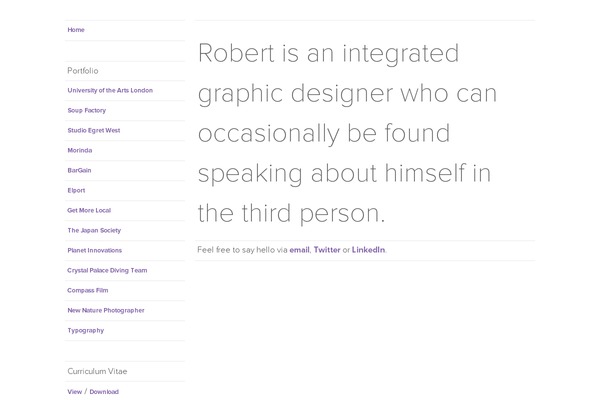Select Morinda in the portfolio list
The height and width of the screenshot is (400, 600).
point(80,150)
